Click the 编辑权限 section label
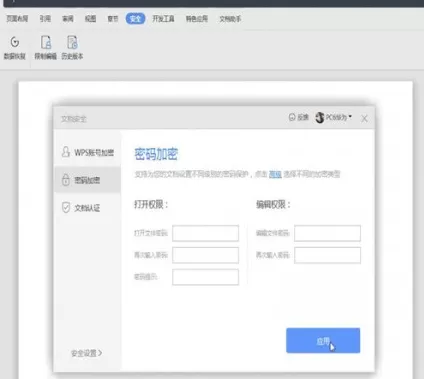424x379 pixels. 273,204
